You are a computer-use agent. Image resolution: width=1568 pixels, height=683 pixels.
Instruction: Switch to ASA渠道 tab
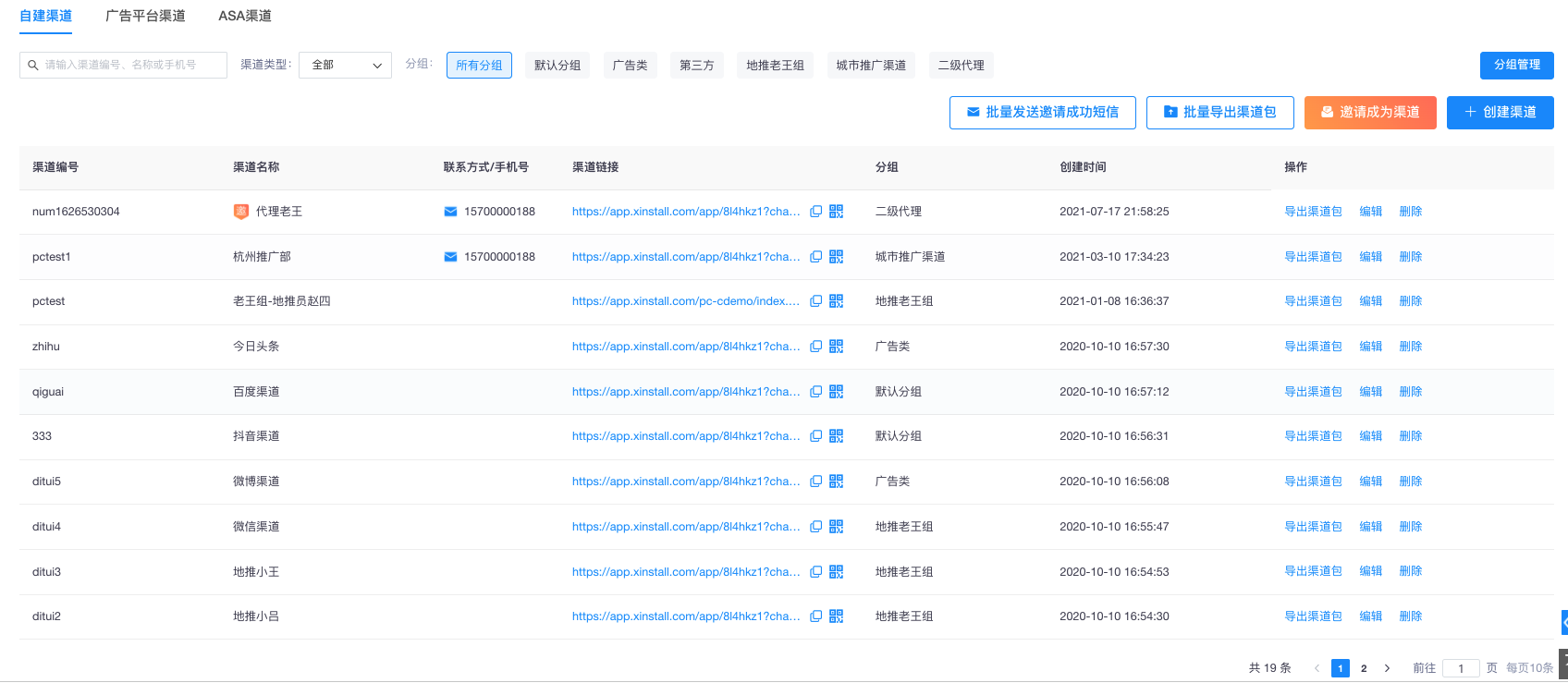click(x=245, y=16)
